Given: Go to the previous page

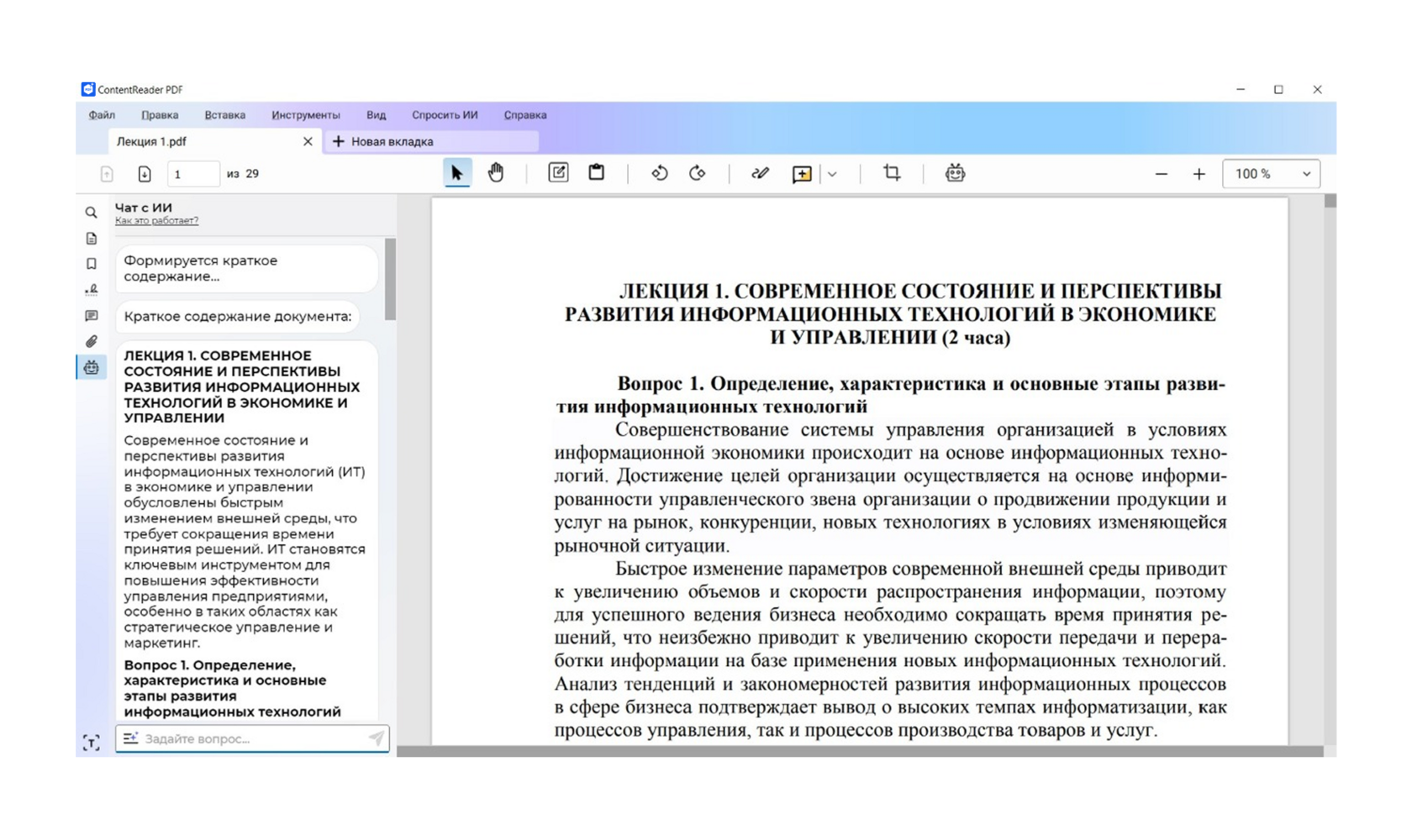Looking at the screenshot, I should pyautogui.click(x=107, y=174).
